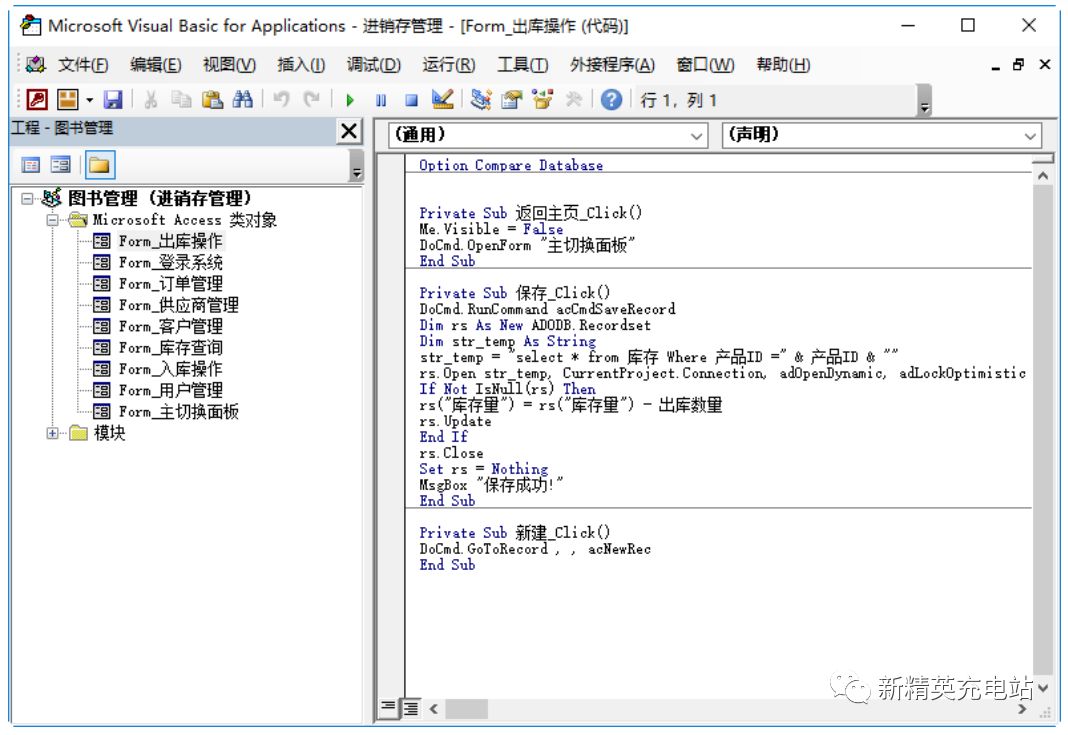The height and width of the screenshot is (735, 1068).
Task: Open the 窗口(W) menu
Action: [x=705, y=65]
